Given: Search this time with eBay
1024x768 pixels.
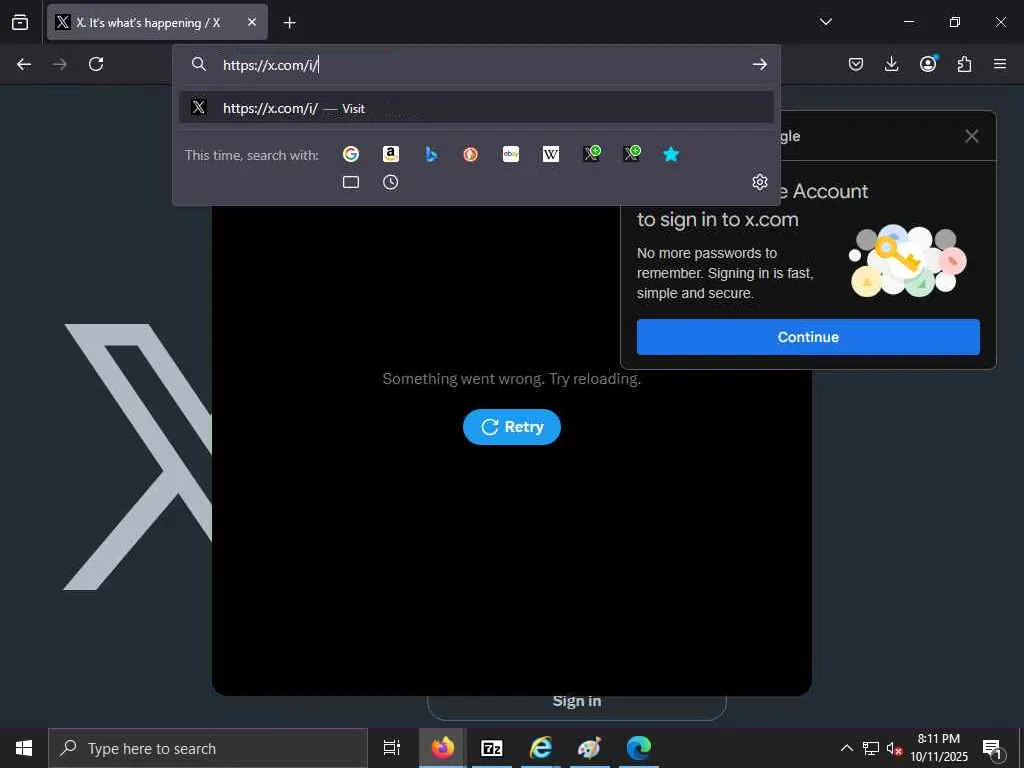Looking at the screenshot, I should 511,154.
